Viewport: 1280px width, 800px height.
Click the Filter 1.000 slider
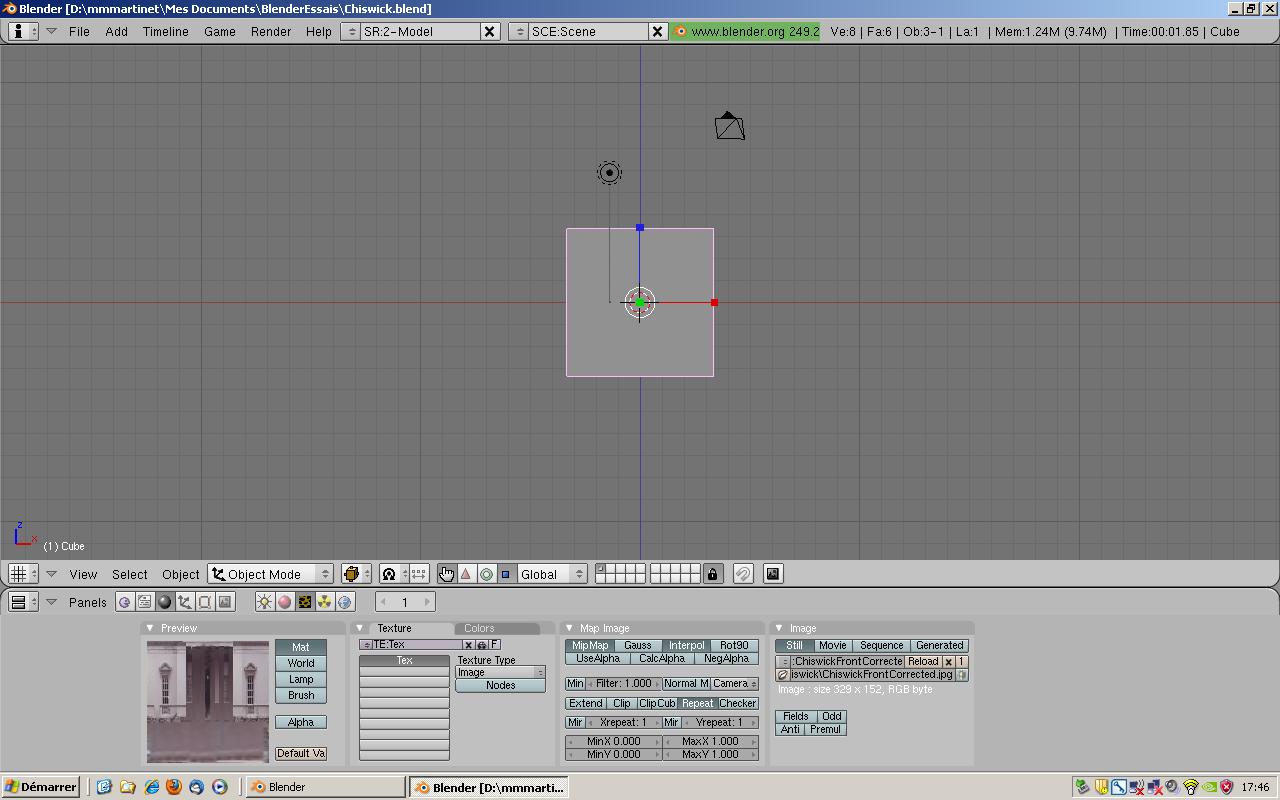tap(624, 684)
